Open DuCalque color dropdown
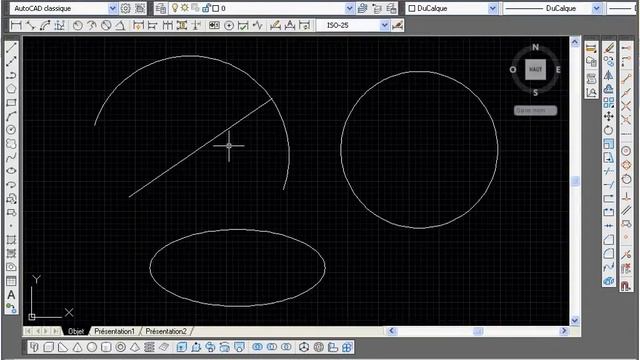Image resolution: width=640 pixels, height=360 pixels. (493, 8)
